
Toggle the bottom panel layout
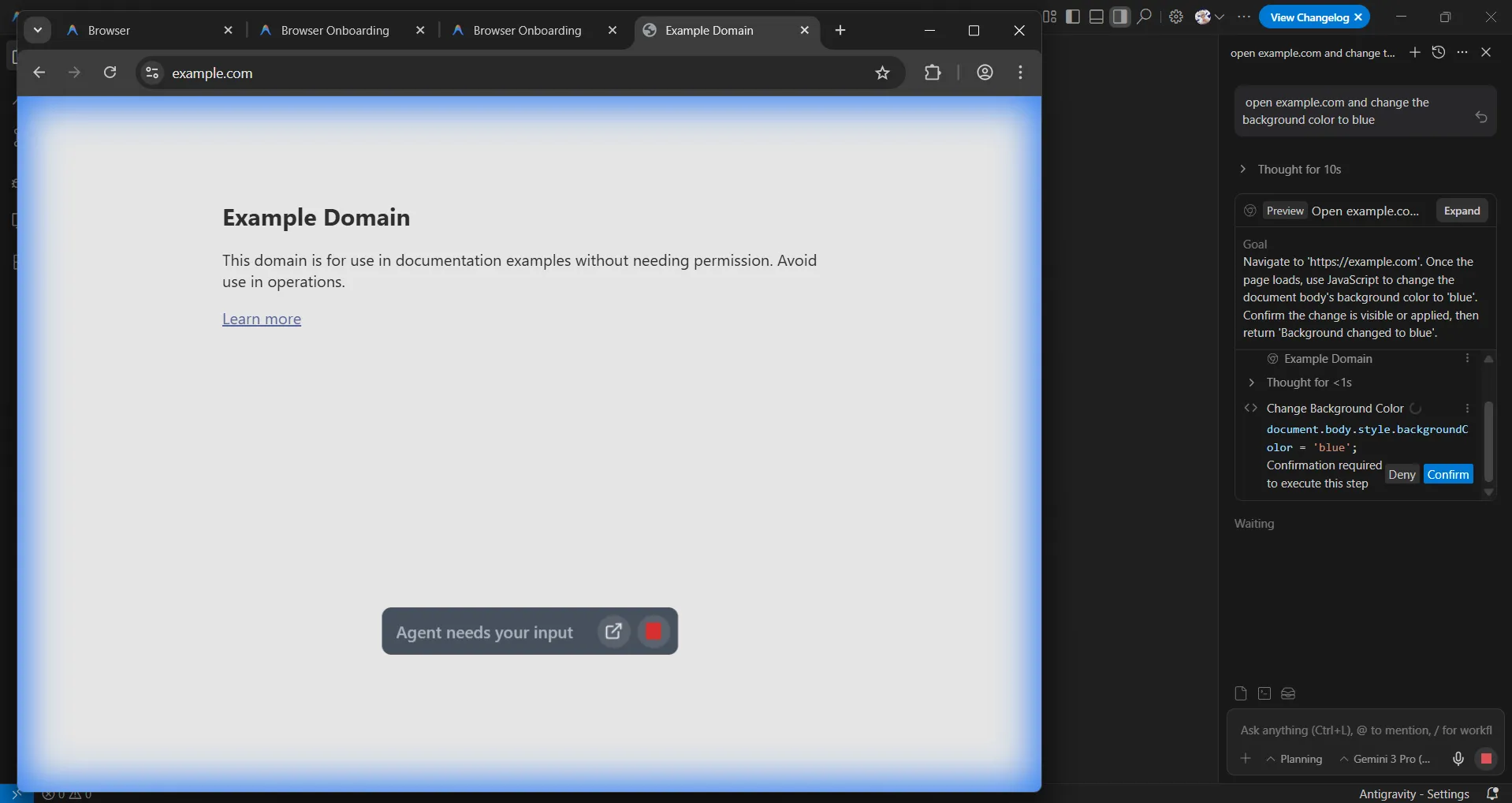(1097, 17)
